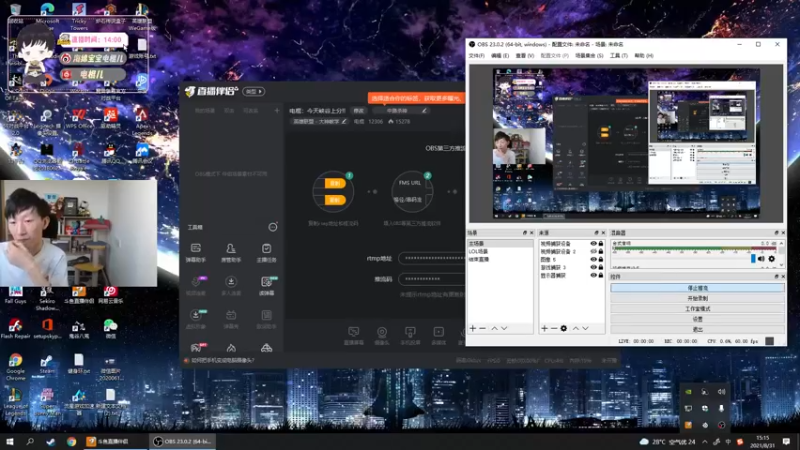Open the Scene Collection menu in OBS

[x=589, y=56]
